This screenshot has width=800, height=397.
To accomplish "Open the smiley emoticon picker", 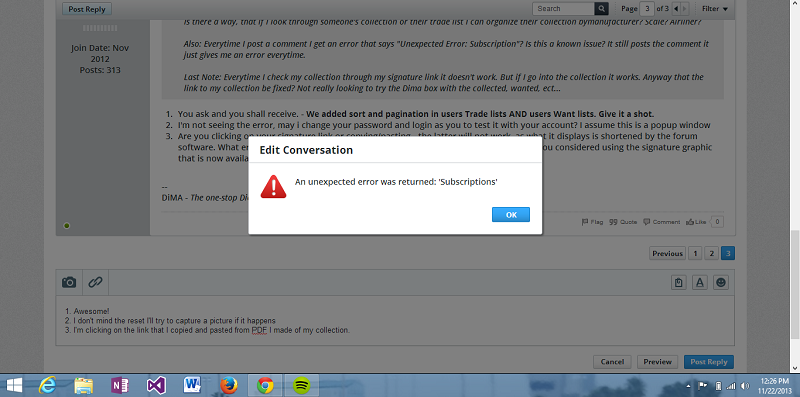I will tap(721, 282).
